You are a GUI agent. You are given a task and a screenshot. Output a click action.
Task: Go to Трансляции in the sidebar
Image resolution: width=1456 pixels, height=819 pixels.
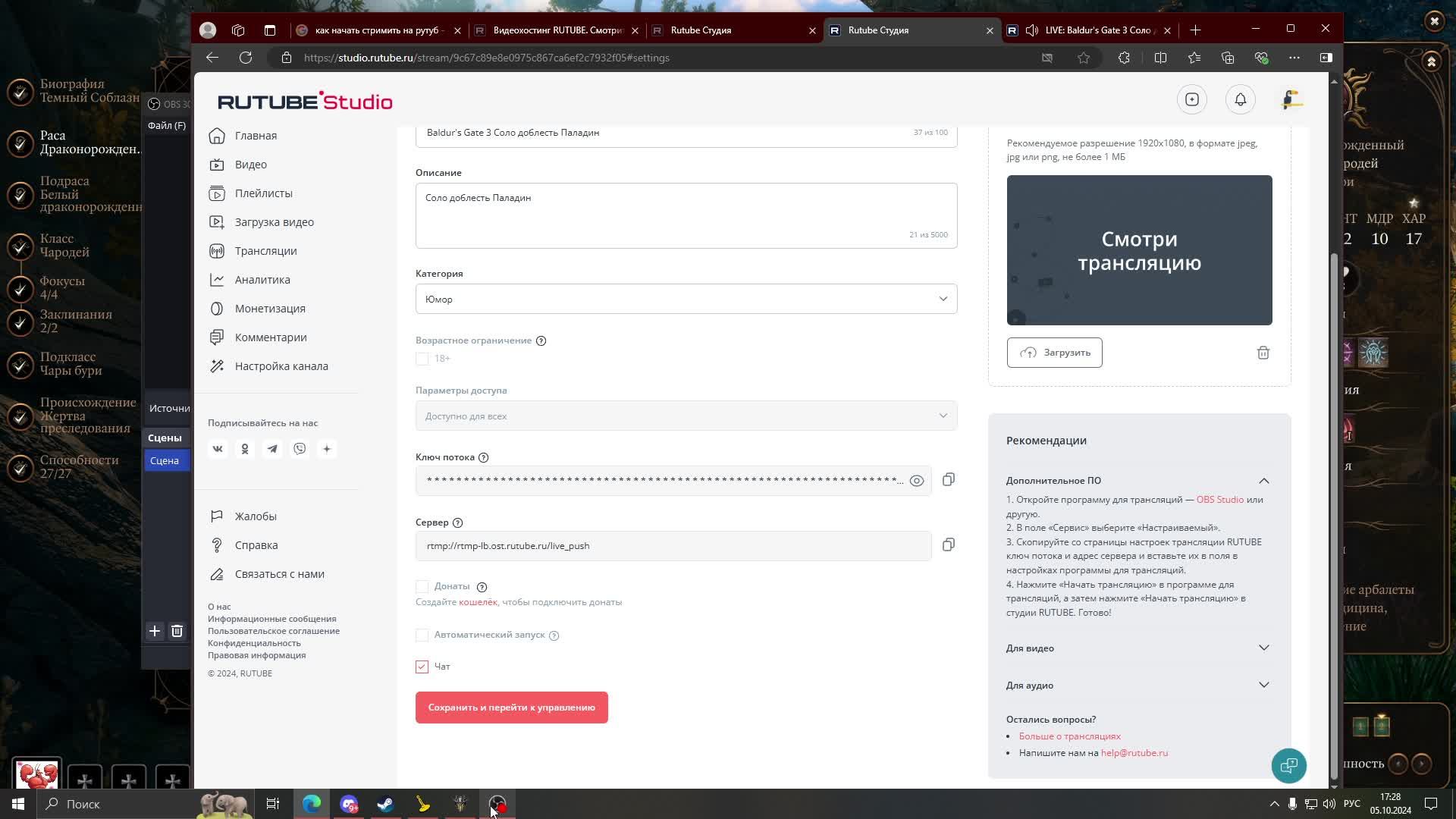pos(265,251)
